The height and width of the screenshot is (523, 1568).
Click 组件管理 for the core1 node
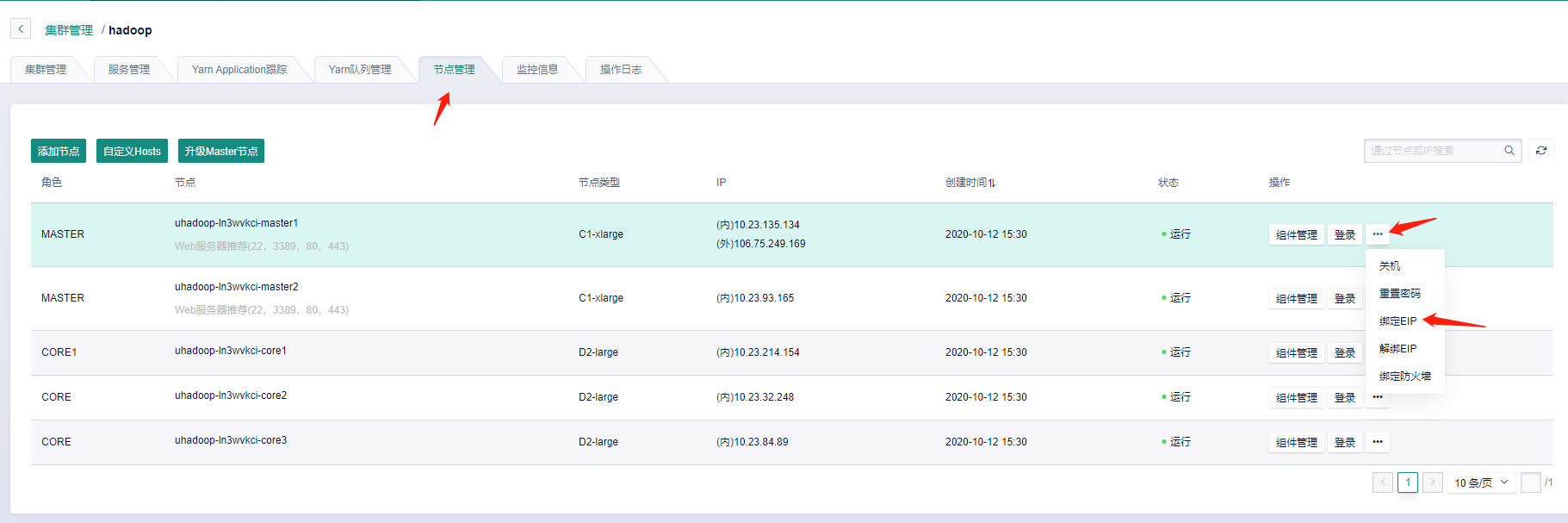[1296, 353]
